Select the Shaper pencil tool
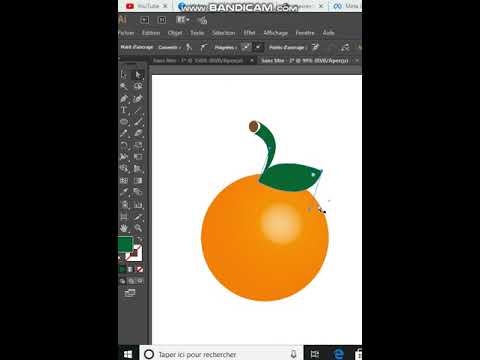 click(x=124, y=133)
